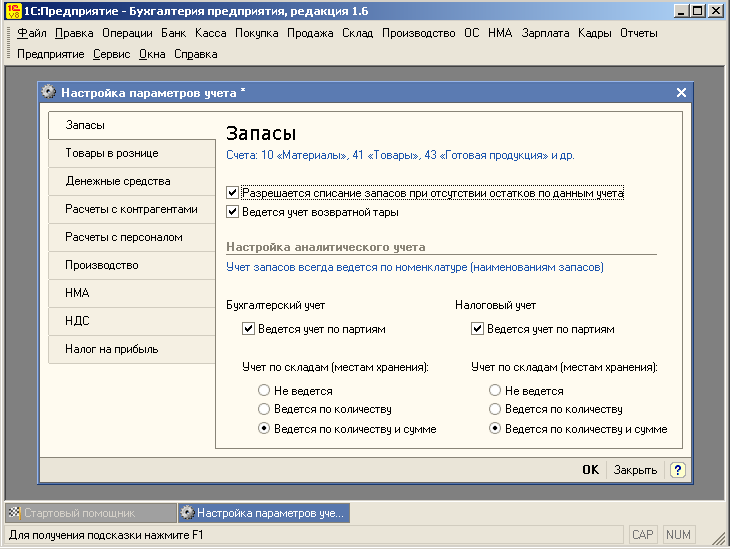The width and height of the screenshot is (730, 549).
Task: Switch to Налог на прибыль tab
Action: (x=132, y=349)
